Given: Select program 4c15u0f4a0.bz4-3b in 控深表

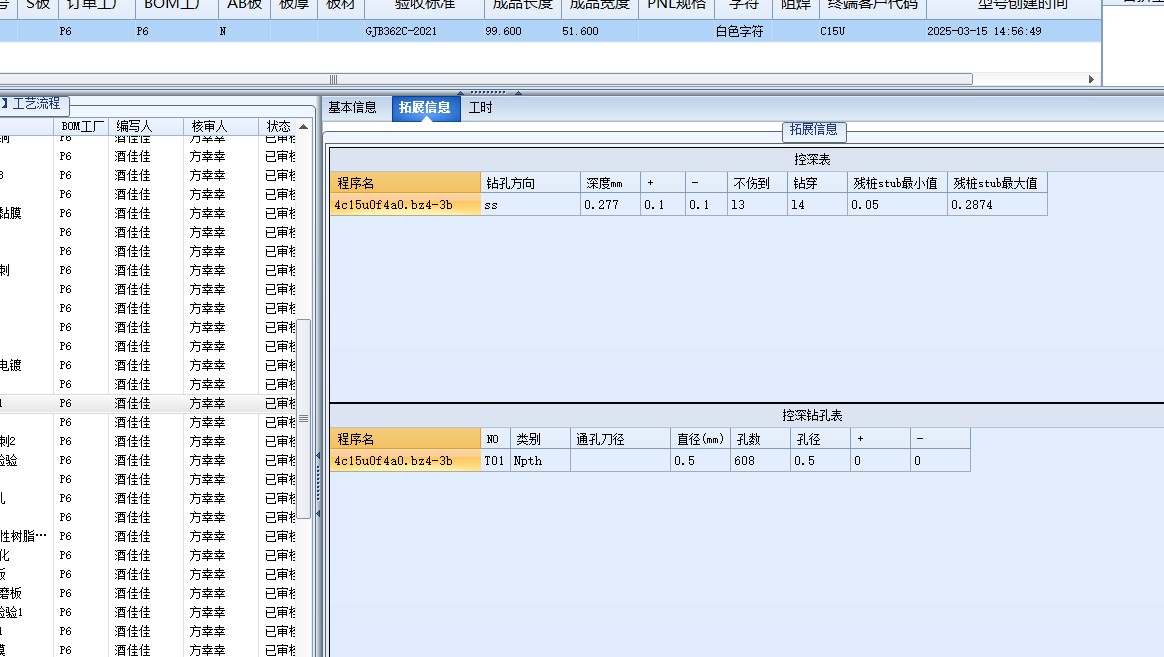Looking at the screenshot, I should point(405,205).
